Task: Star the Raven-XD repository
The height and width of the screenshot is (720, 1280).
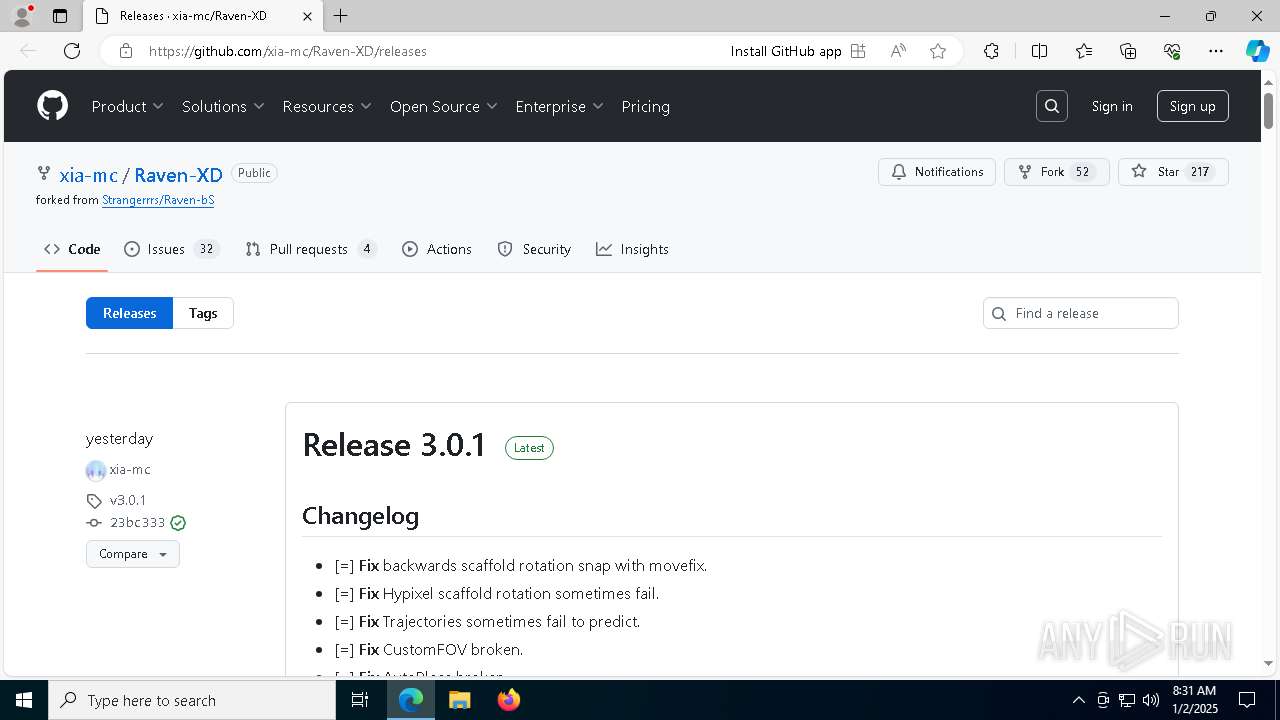Action: tap(1173, 172)
